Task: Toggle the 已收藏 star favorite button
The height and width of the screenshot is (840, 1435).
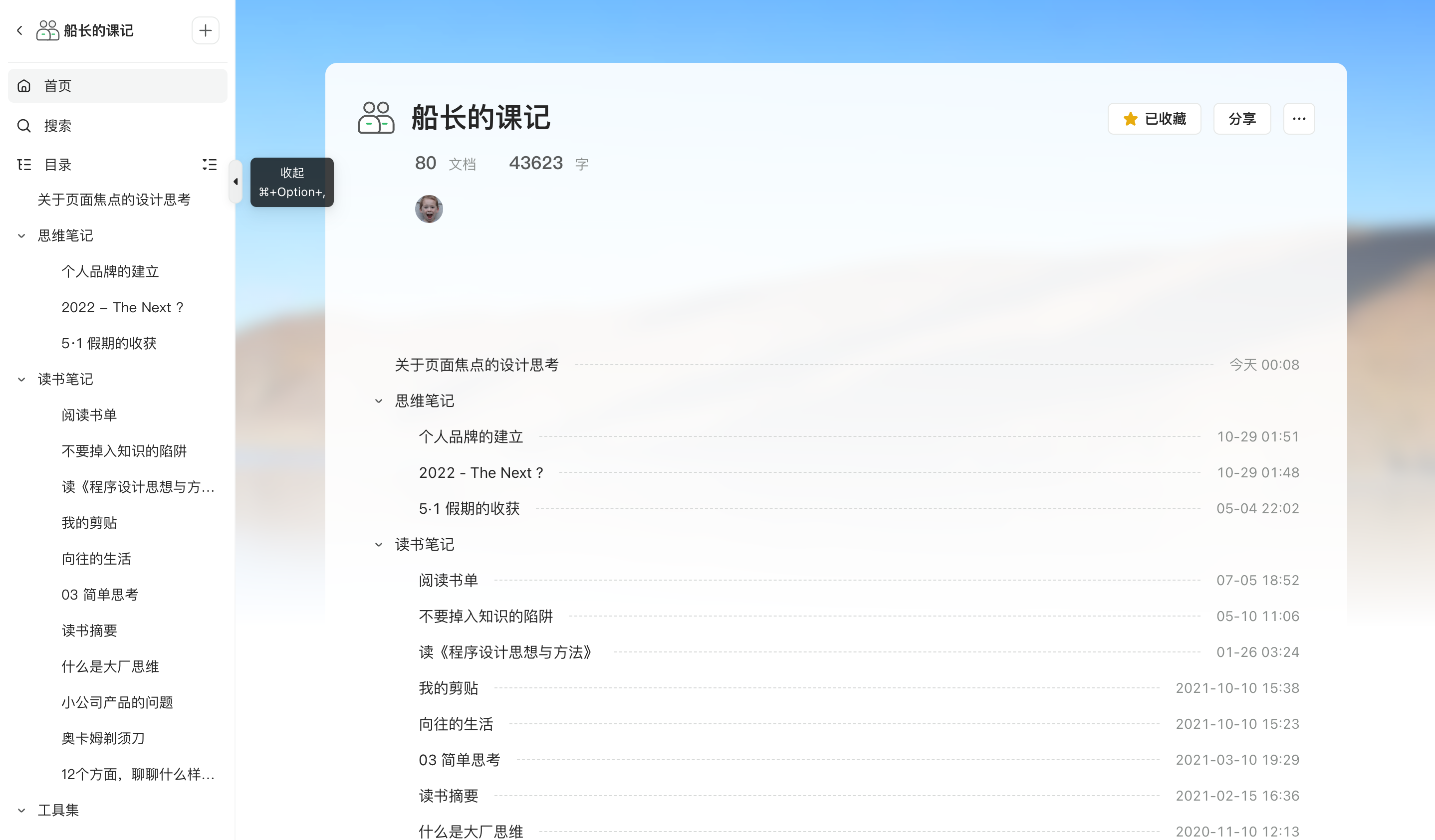Action: coord(1154,118)
